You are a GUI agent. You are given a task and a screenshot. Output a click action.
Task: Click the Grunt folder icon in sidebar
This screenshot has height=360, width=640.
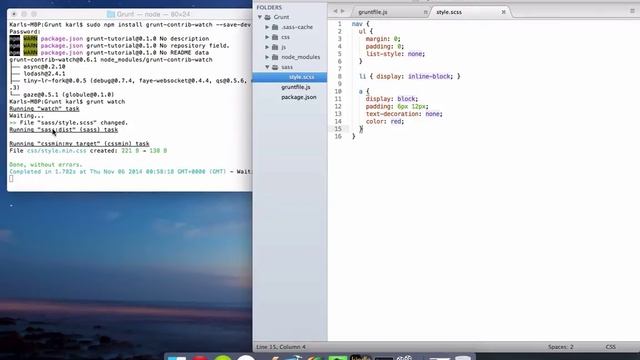pyautogui.click(x=268, y=17)
